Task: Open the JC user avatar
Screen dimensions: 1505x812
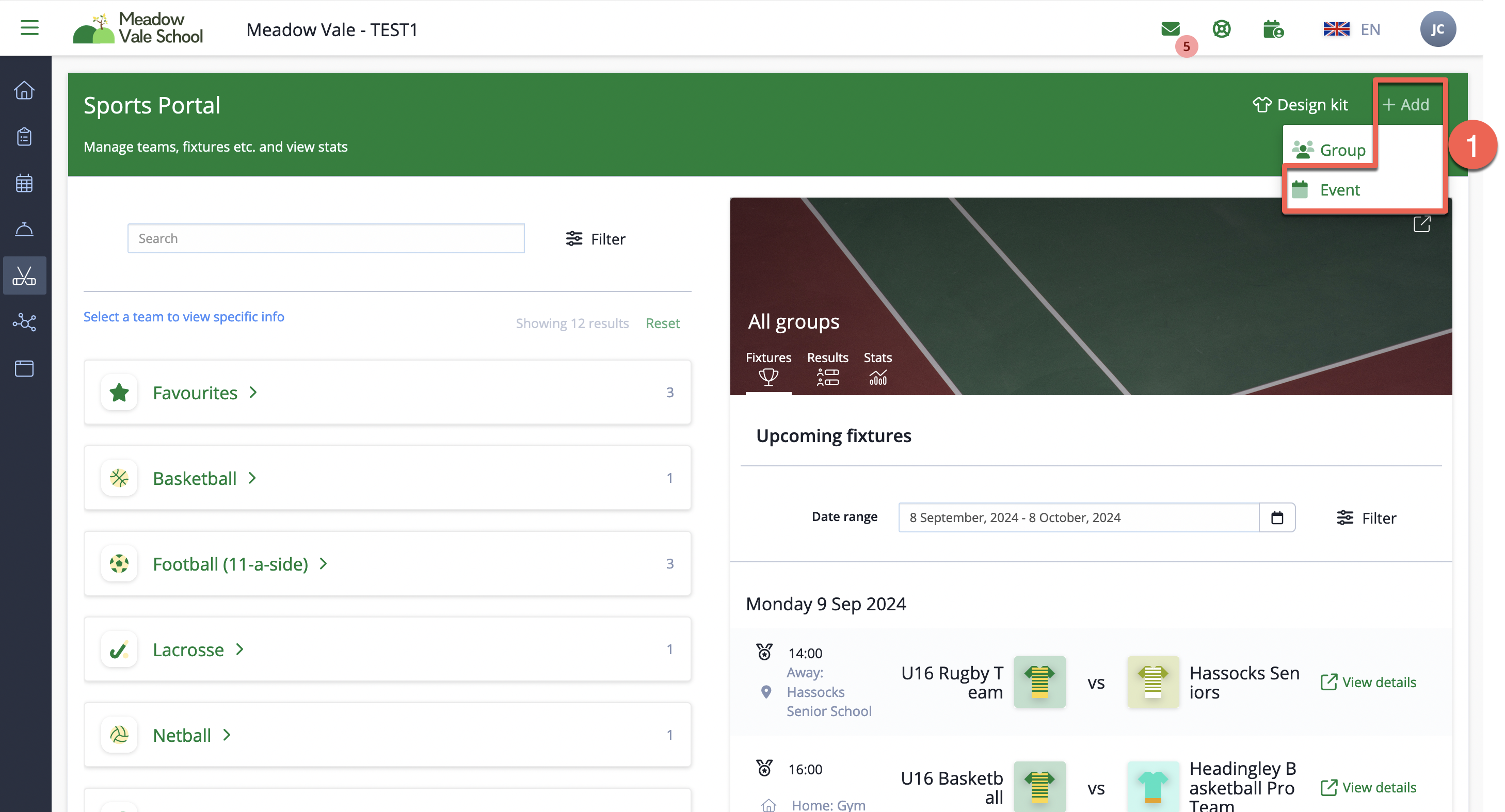Action: (x=1437, y=29)
